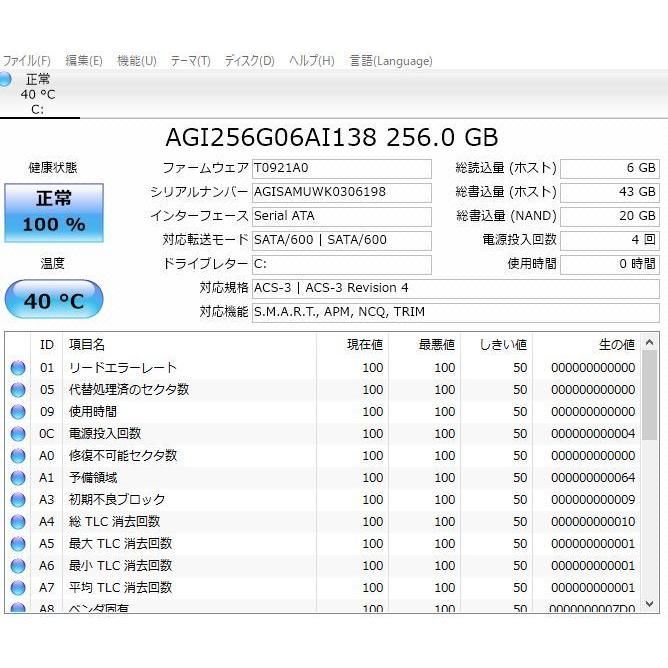Click the status icon for 予備領域 row

18,478
